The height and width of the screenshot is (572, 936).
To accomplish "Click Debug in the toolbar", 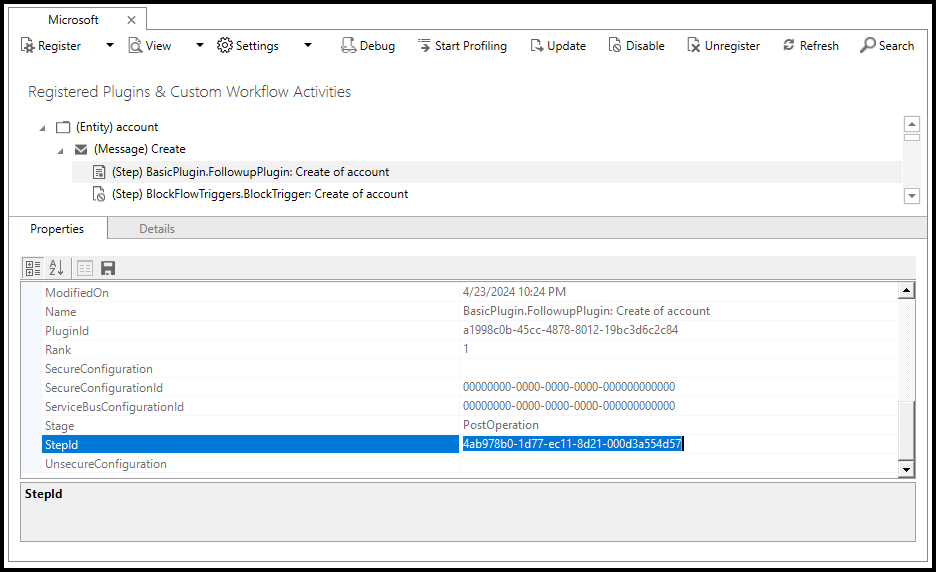I will tap(367, 45).
